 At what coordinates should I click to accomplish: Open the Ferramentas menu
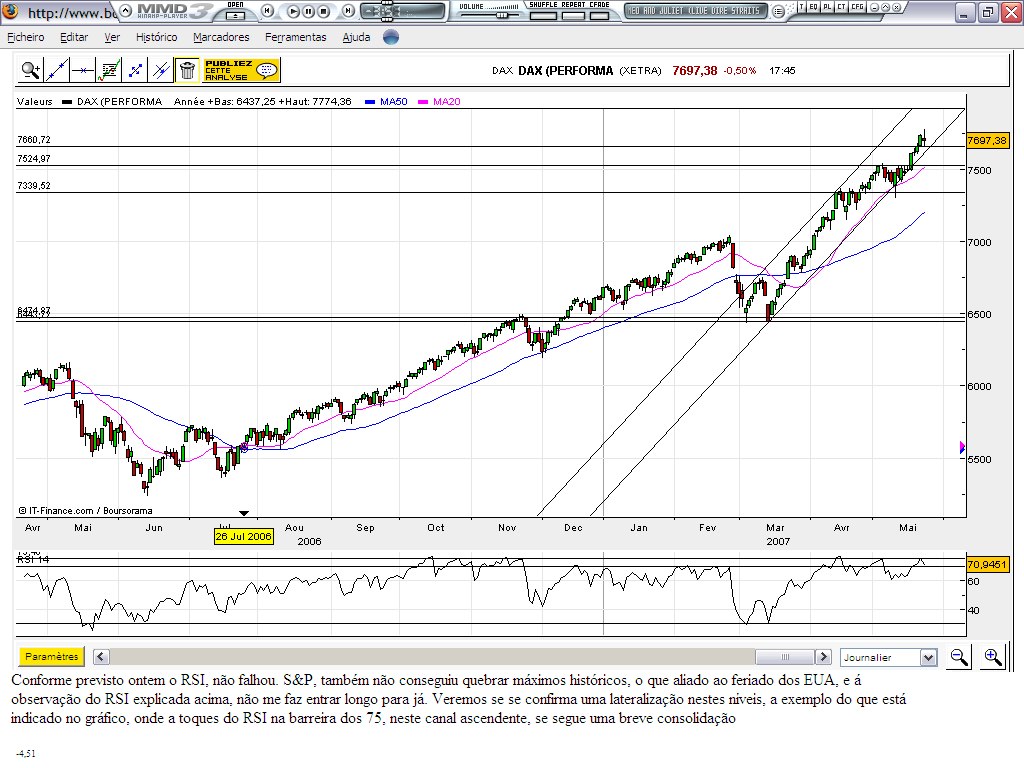coord(295,37)
